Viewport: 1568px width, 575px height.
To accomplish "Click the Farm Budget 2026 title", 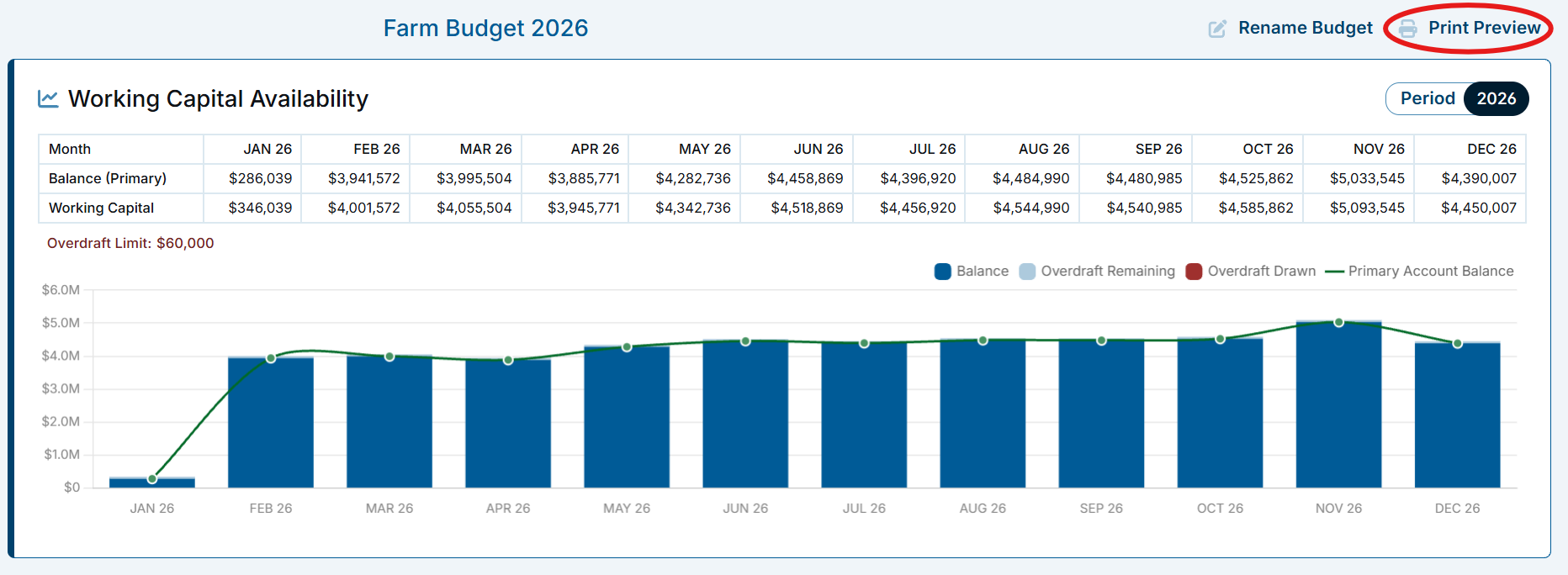I will 485,28.
